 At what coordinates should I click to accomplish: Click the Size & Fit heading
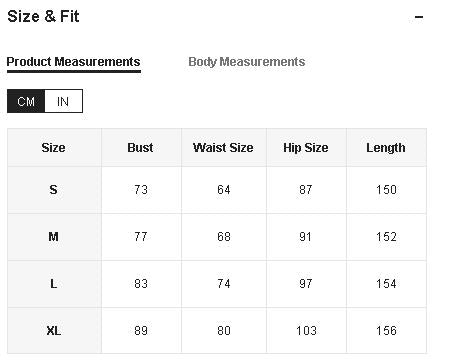coord(43,16)
